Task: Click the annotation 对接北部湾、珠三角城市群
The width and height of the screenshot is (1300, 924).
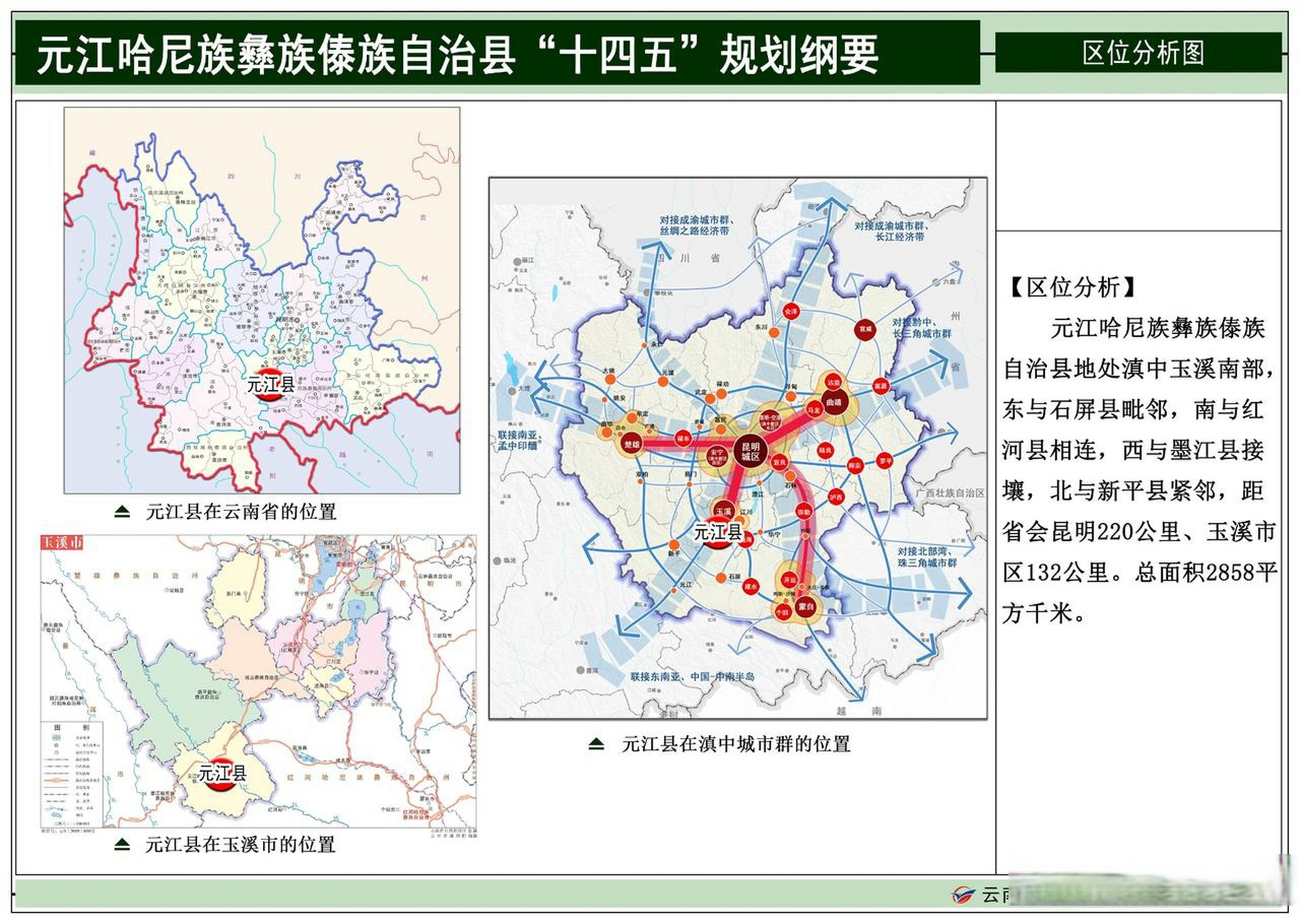Action: click(x=927, y=557)
